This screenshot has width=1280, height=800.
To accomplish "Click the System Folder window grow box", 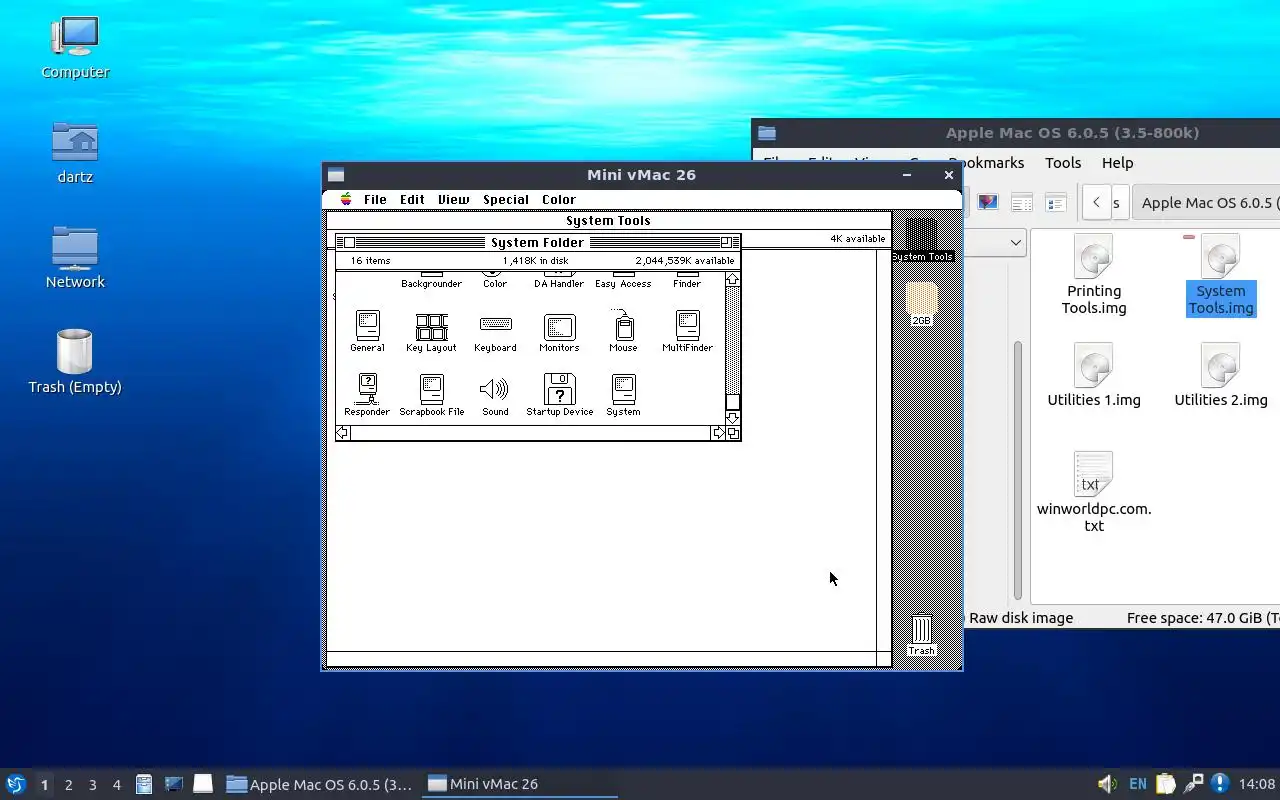I will coord(733,433).
